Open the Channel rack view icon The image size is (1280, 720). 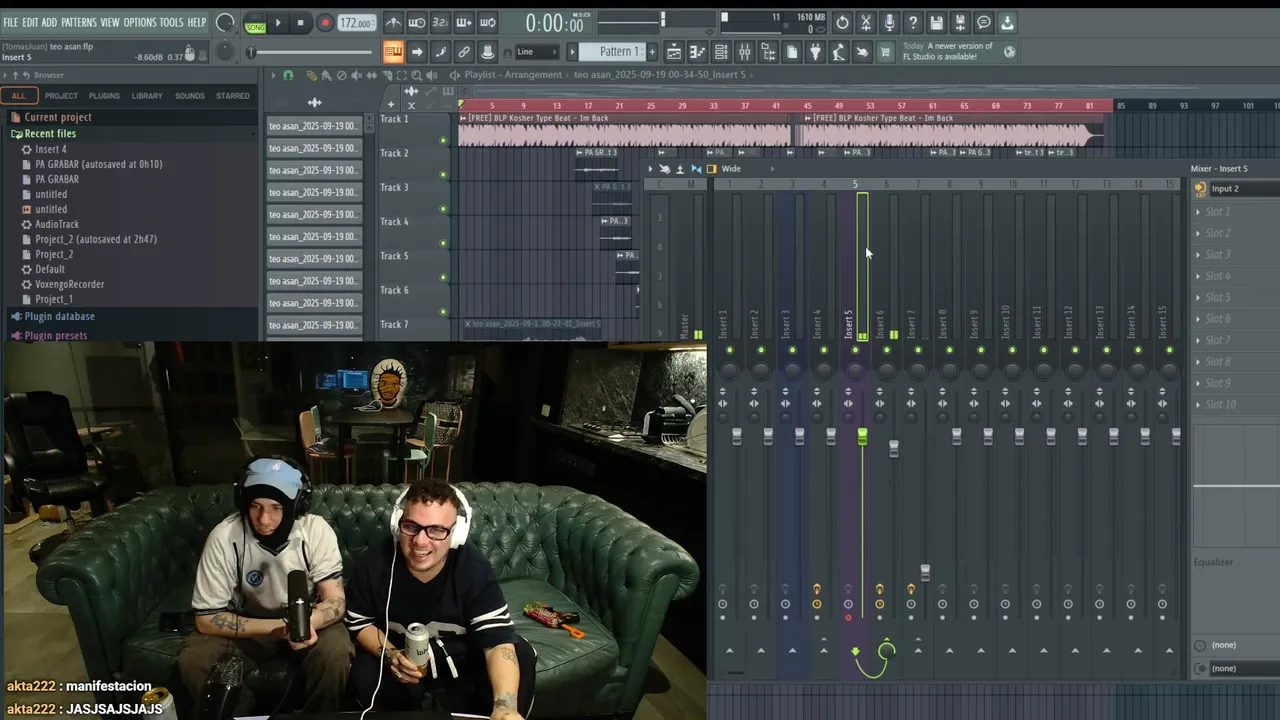coord(721,52)
